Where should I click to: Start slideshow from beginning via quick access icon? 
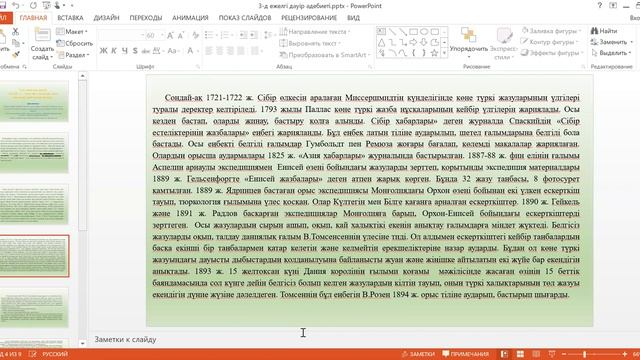tap(47, 6)
